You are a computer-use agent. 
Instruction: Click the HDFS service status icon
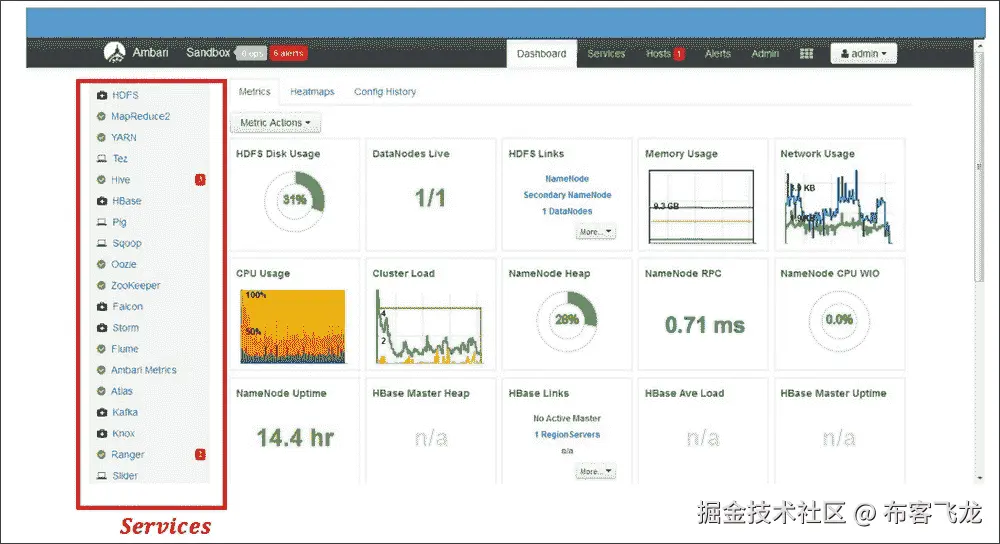(101, 95)
